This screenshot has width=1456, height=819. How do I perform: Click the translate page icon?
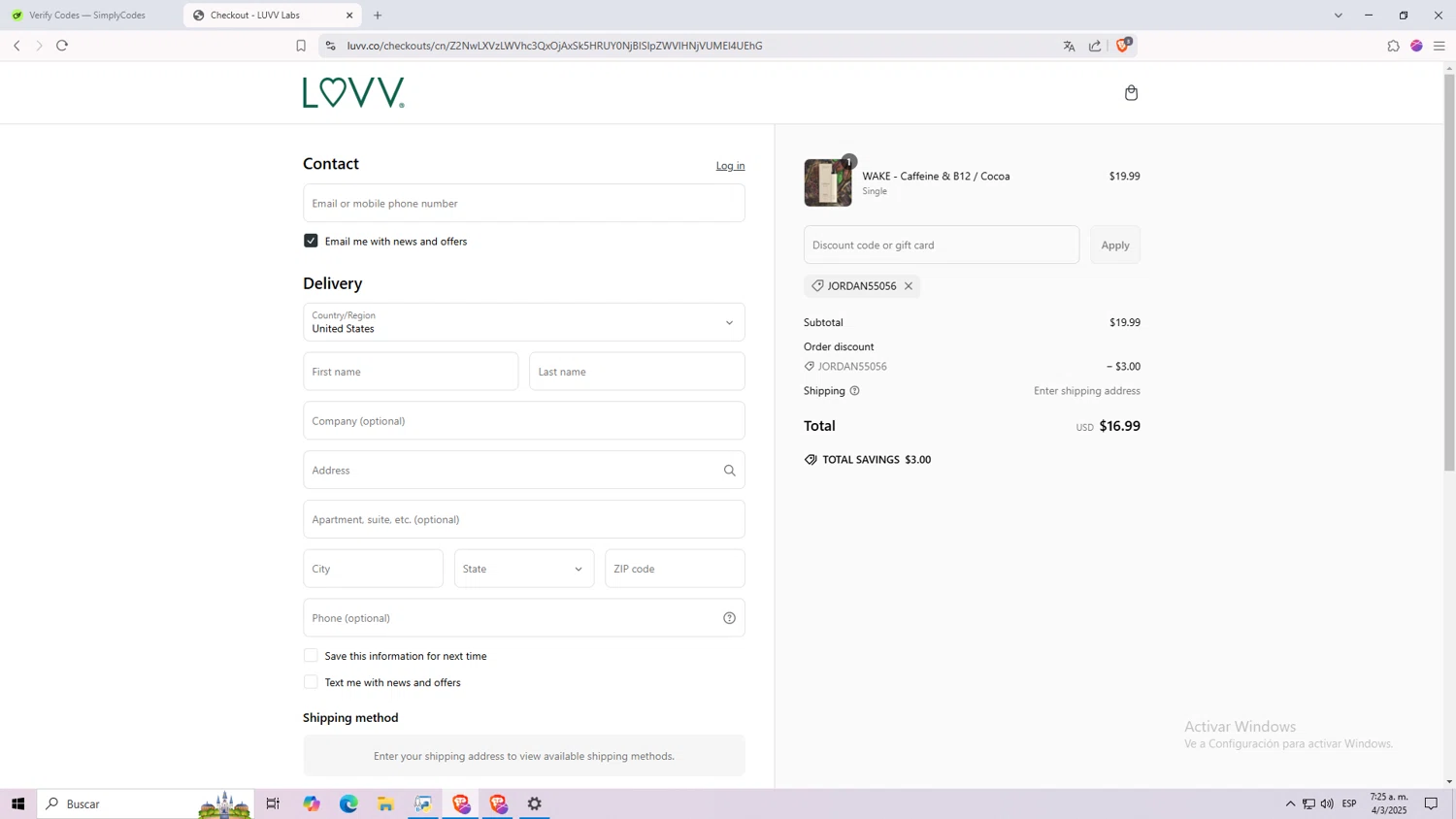tap(1069, 46)
